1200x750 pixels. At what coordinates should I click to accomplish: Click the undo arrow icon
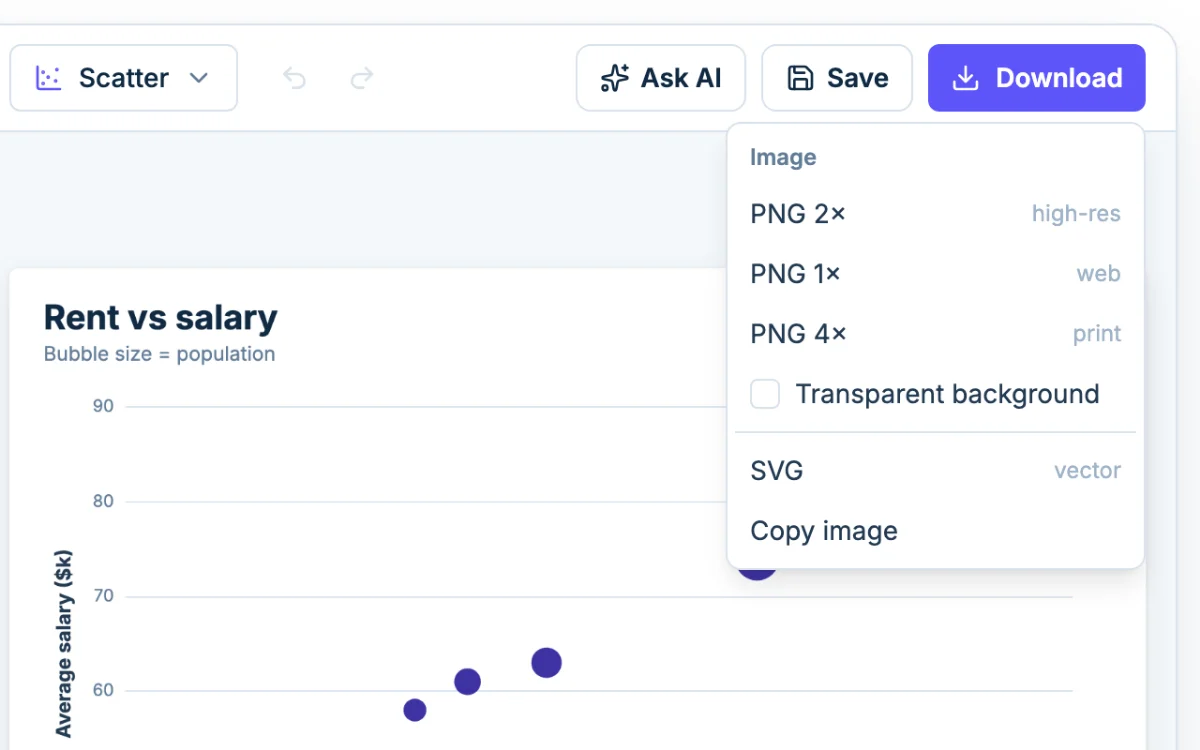pyautogui.click(x=294, y=78)
